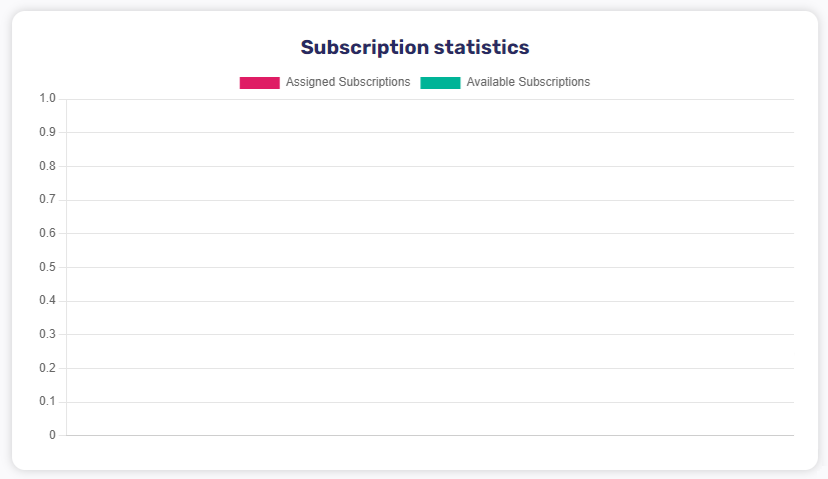Click the 0.1 y-axis tick label
Image resolution: width=828 pixels, height=479 pixels.
47,401
